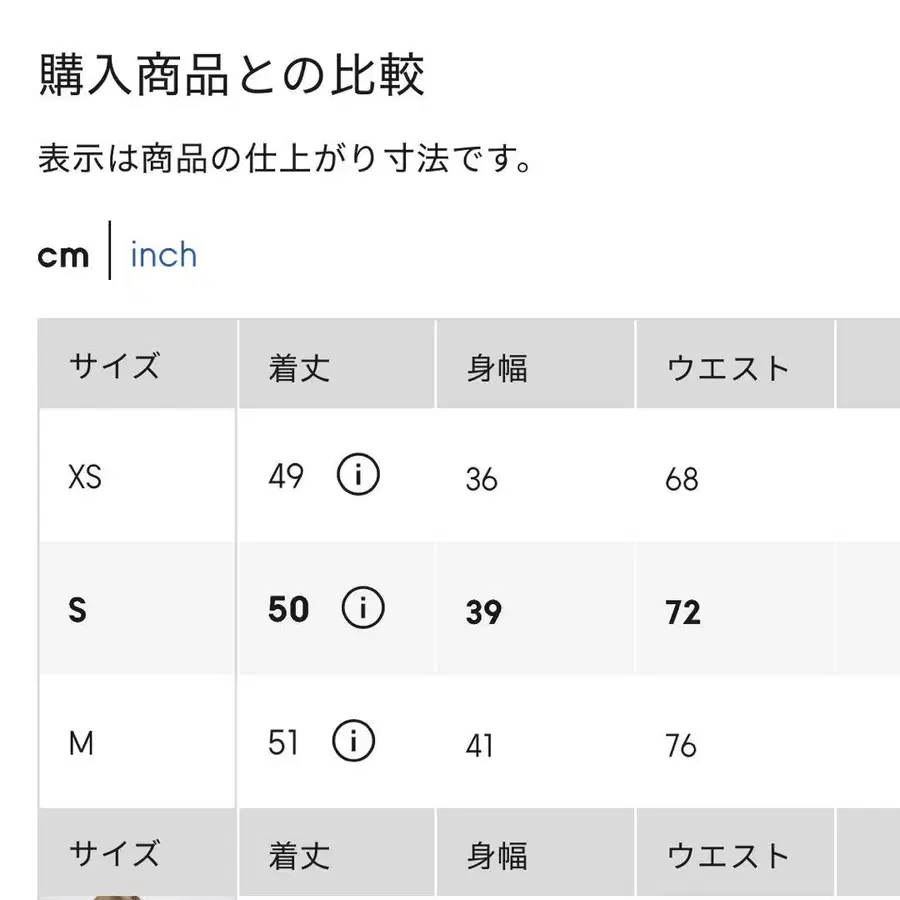
Task: Click the 購入商品との比較 heading
Action: [x=232, y=76]
